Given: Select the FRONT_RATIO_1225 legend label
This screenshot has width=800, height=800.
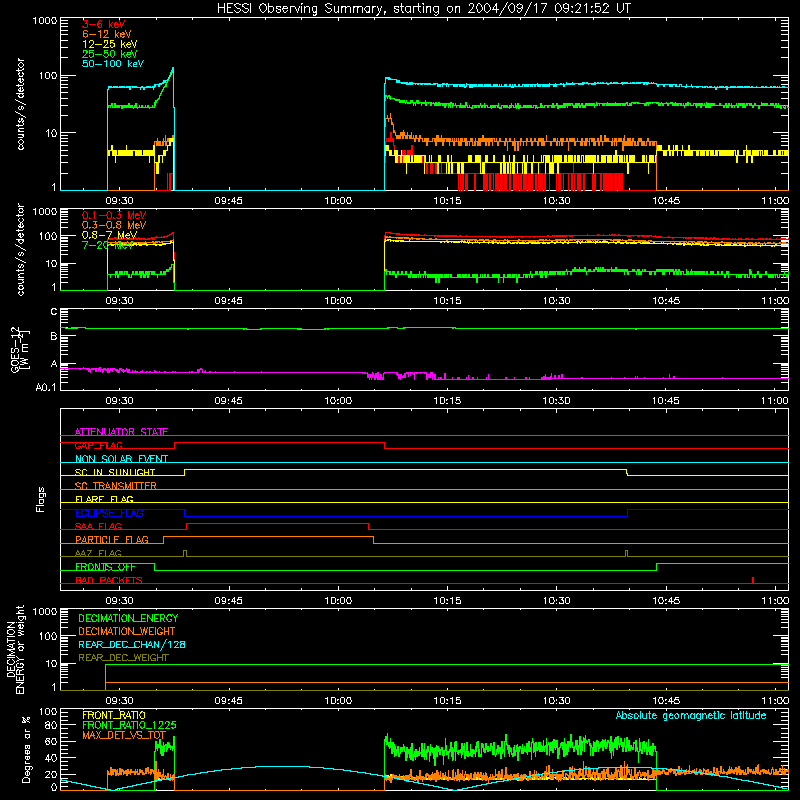Looking at the screenshot, I should click(129, 726).
